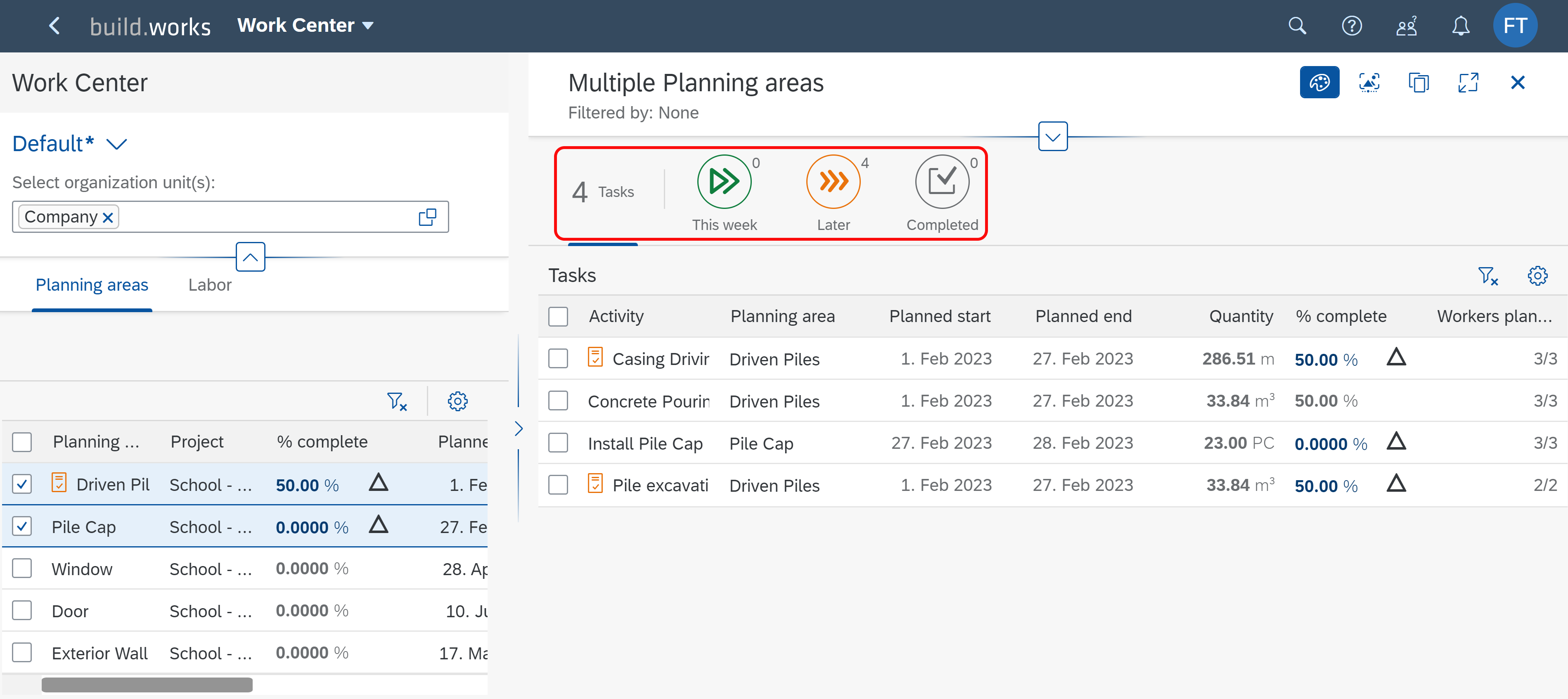1568x699 pixels.
Task: Remove the Company token
Action: click(108, 217)
